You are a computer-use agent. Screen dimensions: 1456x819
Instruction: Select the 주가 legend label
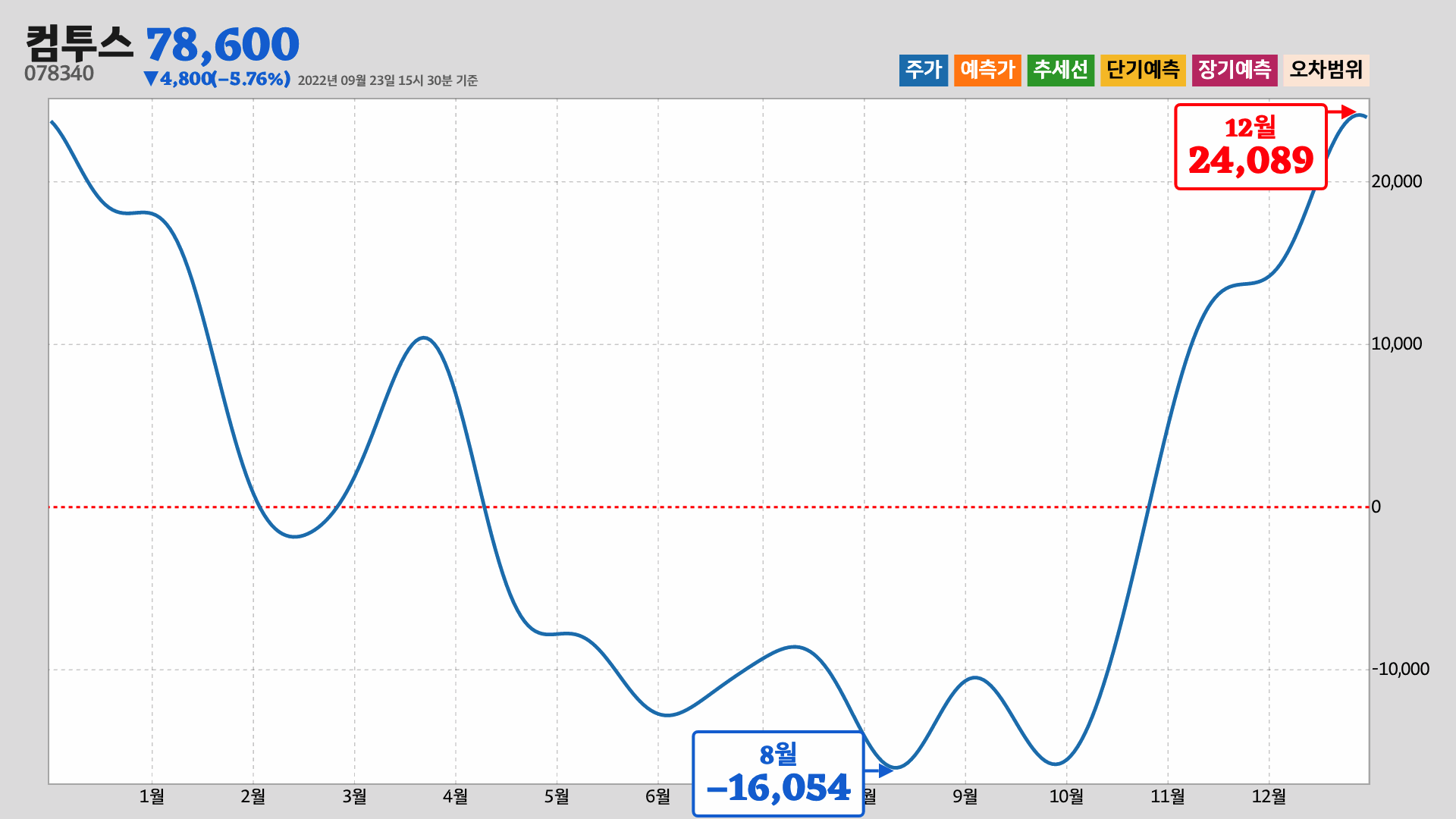(x=924, y=70)
